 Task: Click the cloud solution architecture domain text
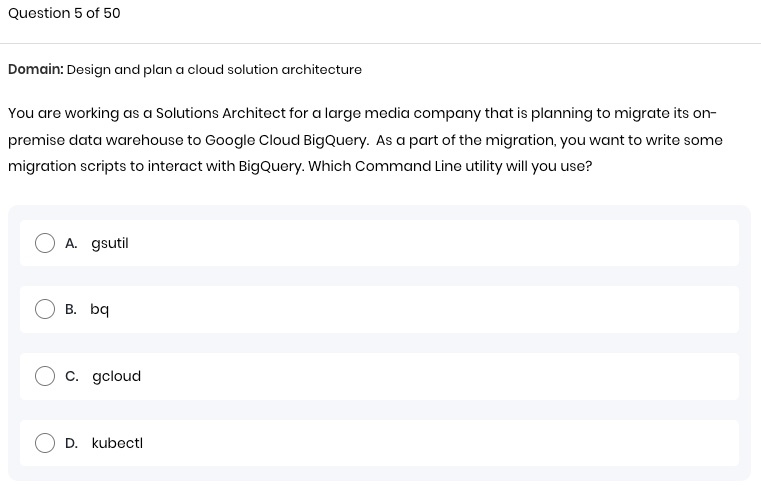pos(274,69)
